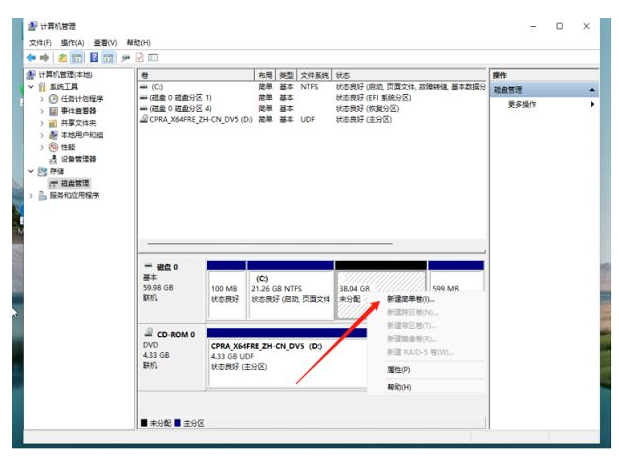
Task: Select the 599 MB partition block
Action: tap(456, 276)
